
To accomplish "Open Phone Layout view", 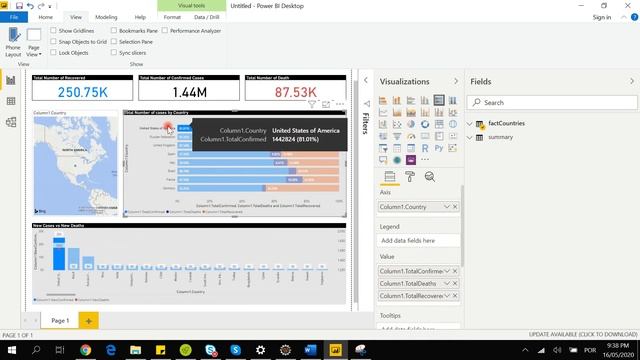I will (x=13, y=42).
